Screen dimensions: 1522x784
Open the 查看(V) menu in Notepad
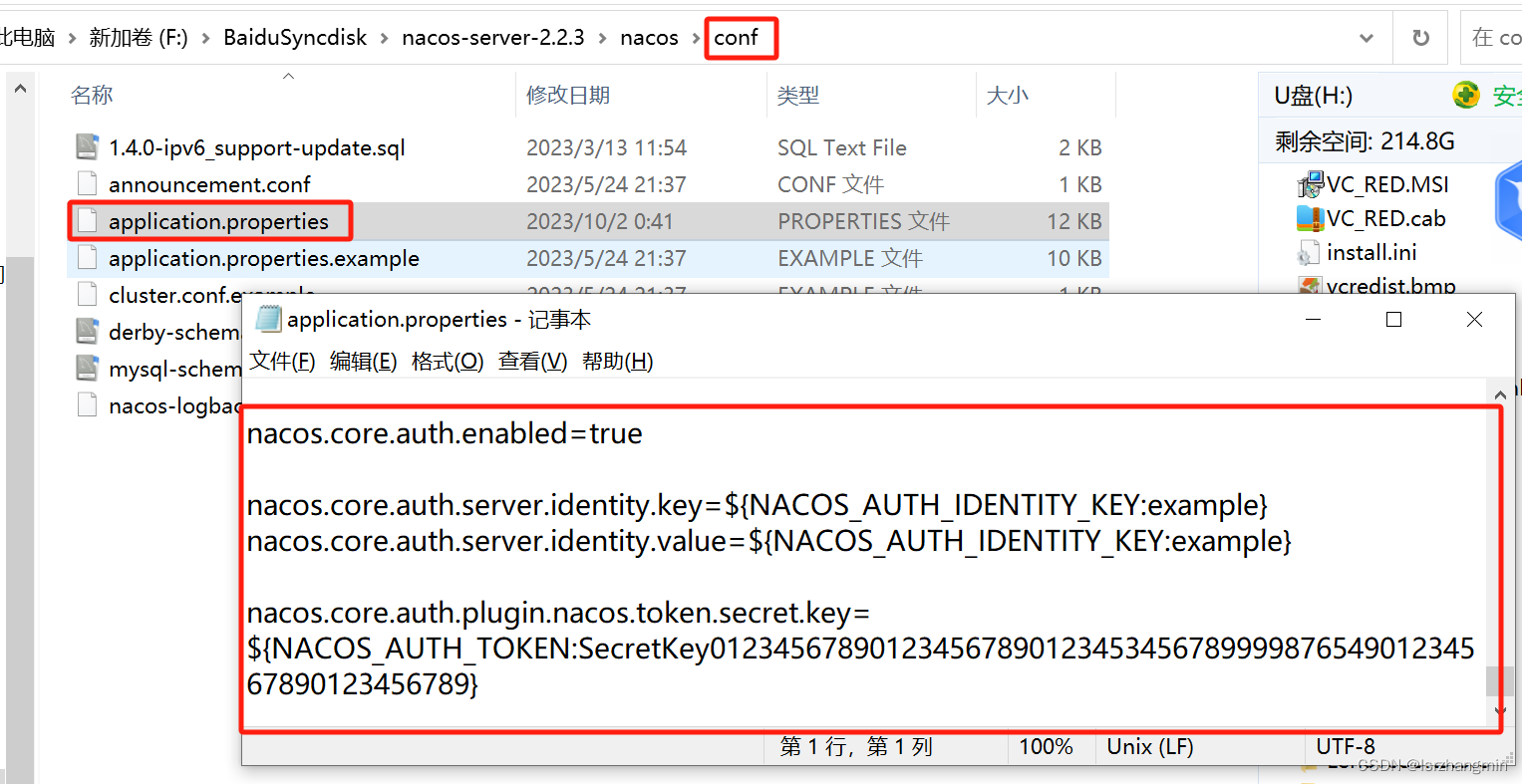click(x=532, y=361)
